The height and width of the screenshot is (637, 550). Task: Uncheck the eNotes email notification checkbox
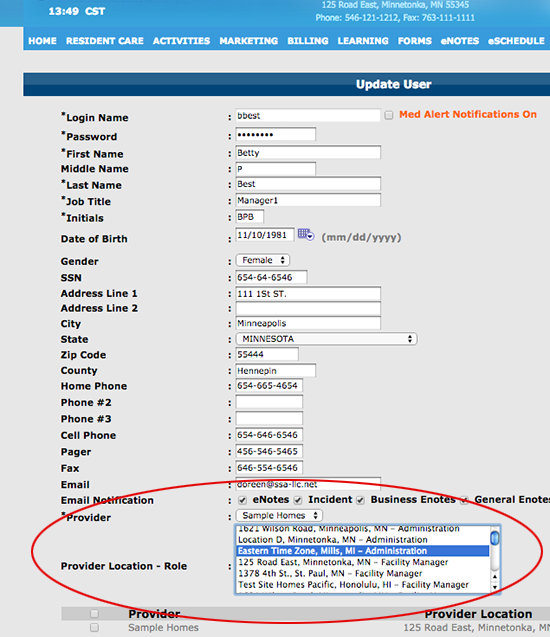coord(243,500)
